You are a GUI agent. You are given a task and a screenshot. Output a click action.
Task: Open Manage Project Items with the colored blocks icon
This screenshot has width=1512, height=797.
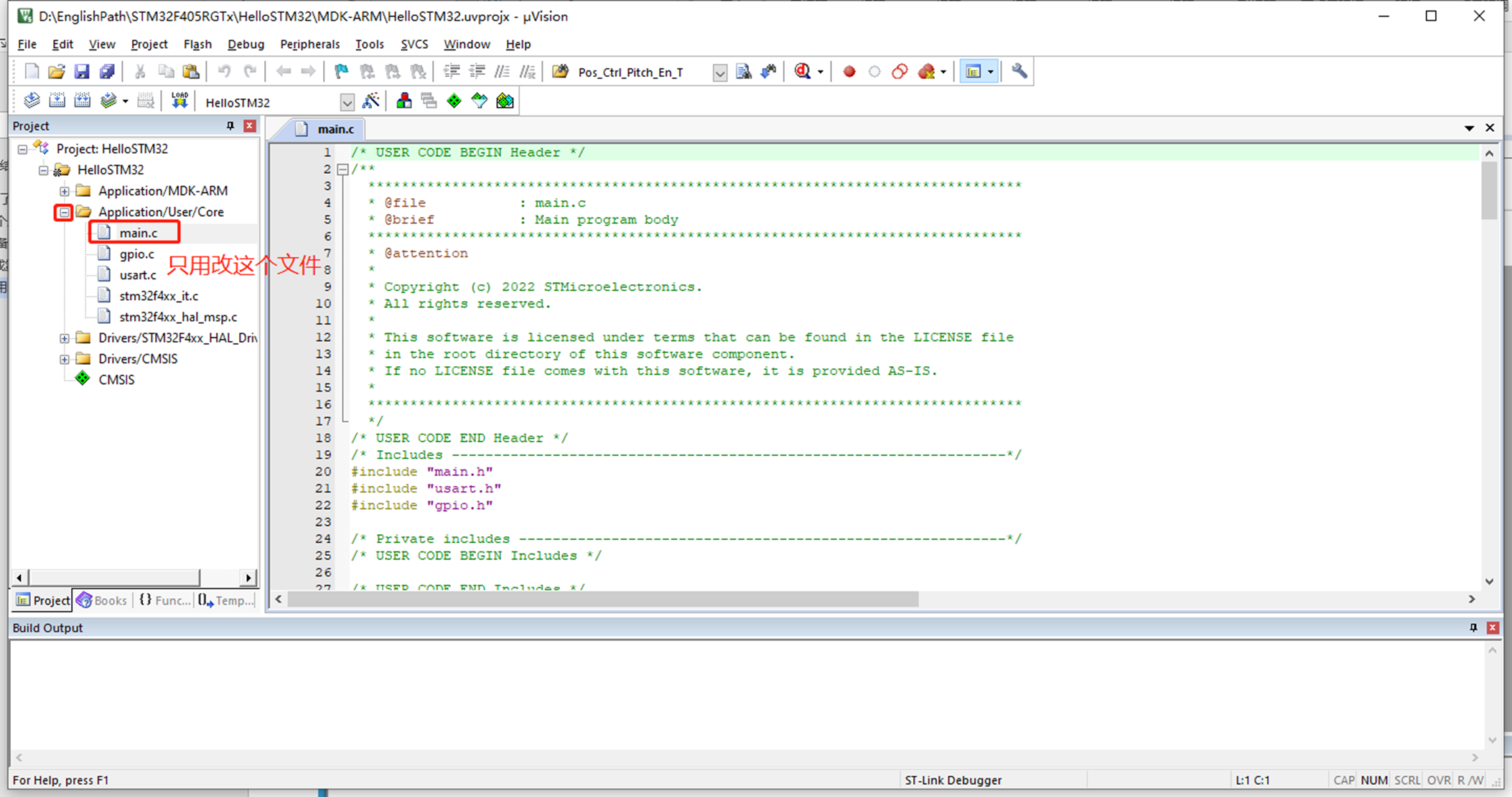(x=404, y=101)
